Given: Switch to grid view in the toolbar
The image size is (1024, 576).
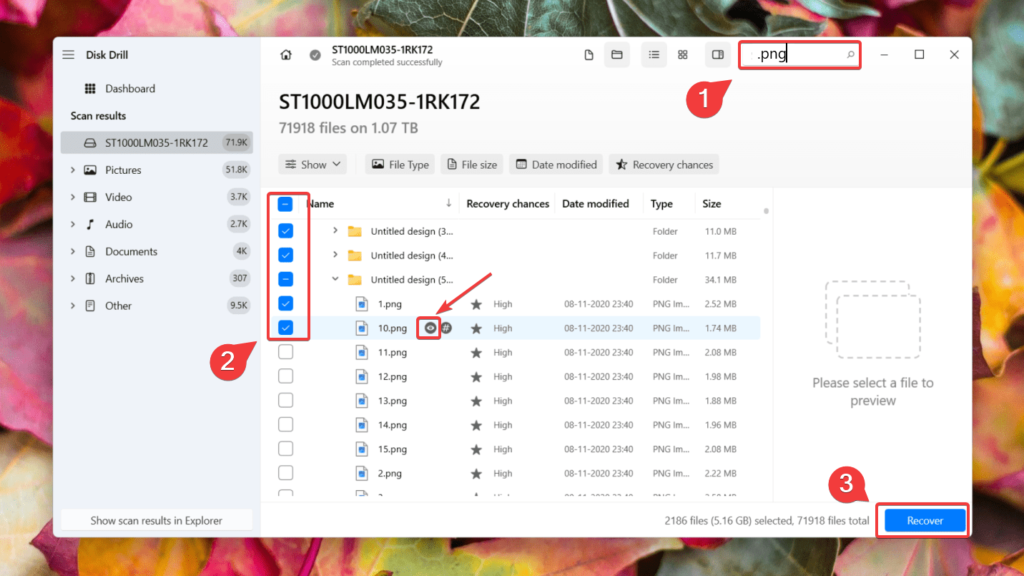Looking at the screenshot, I should click(x=683, y=55).
